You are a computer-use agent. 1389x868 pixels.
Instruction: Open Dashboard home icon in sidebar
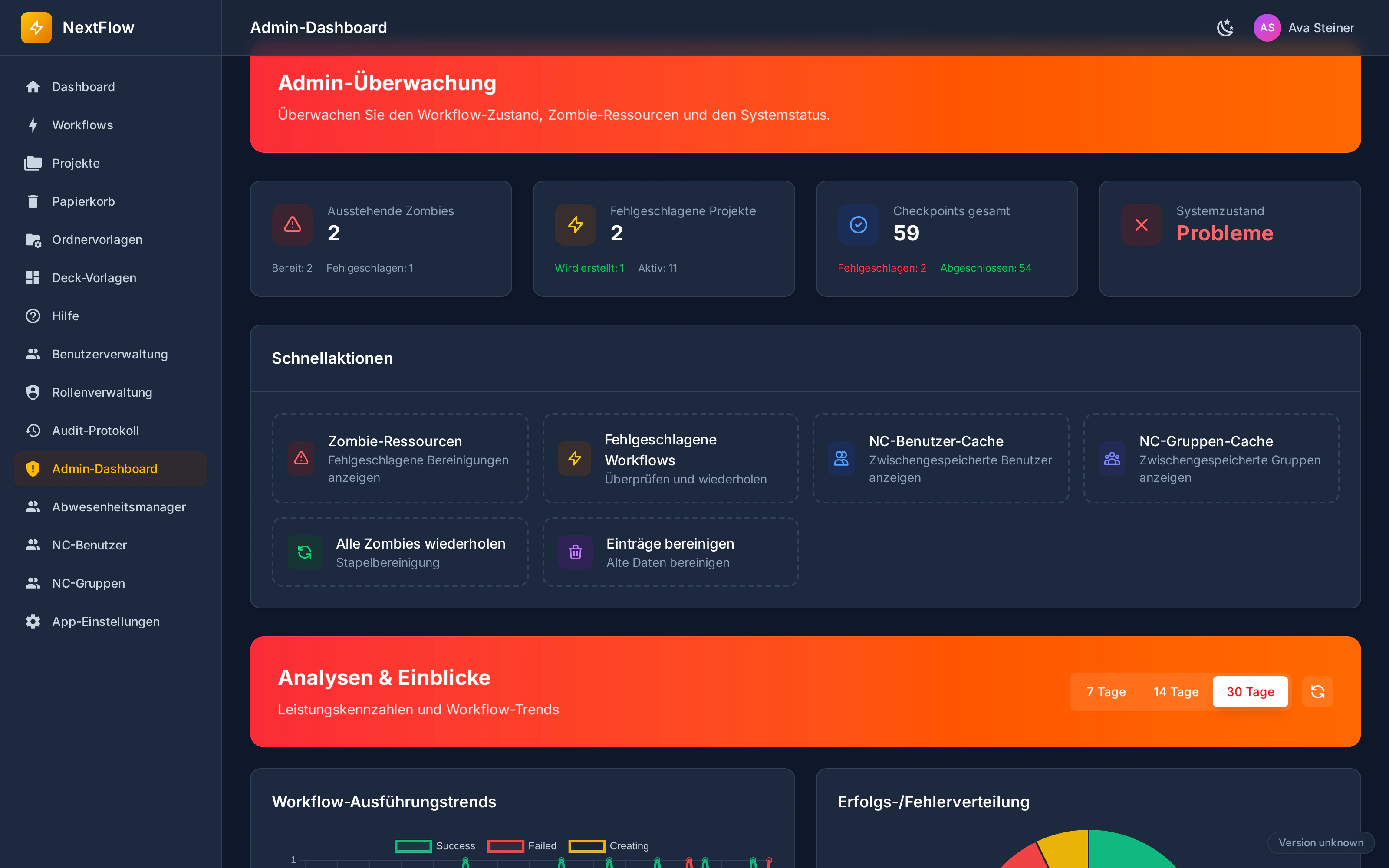point(33,87)
